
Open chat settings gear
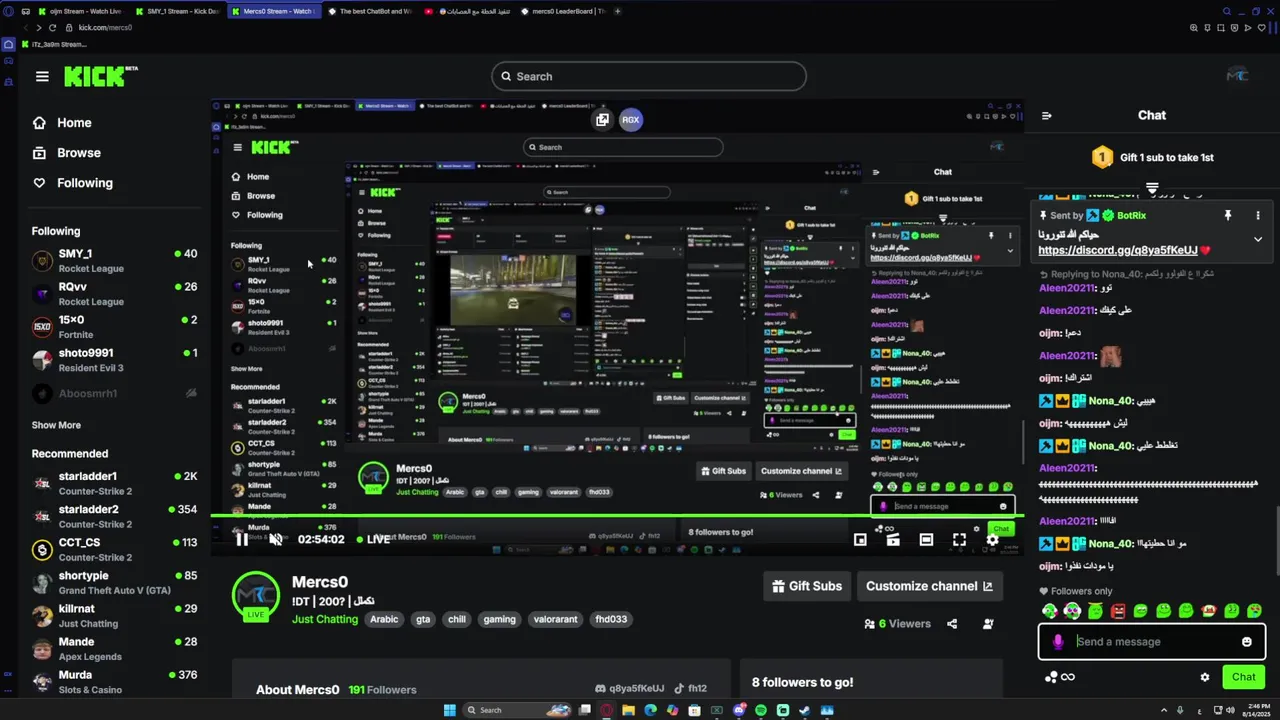tap(1205, 677)
